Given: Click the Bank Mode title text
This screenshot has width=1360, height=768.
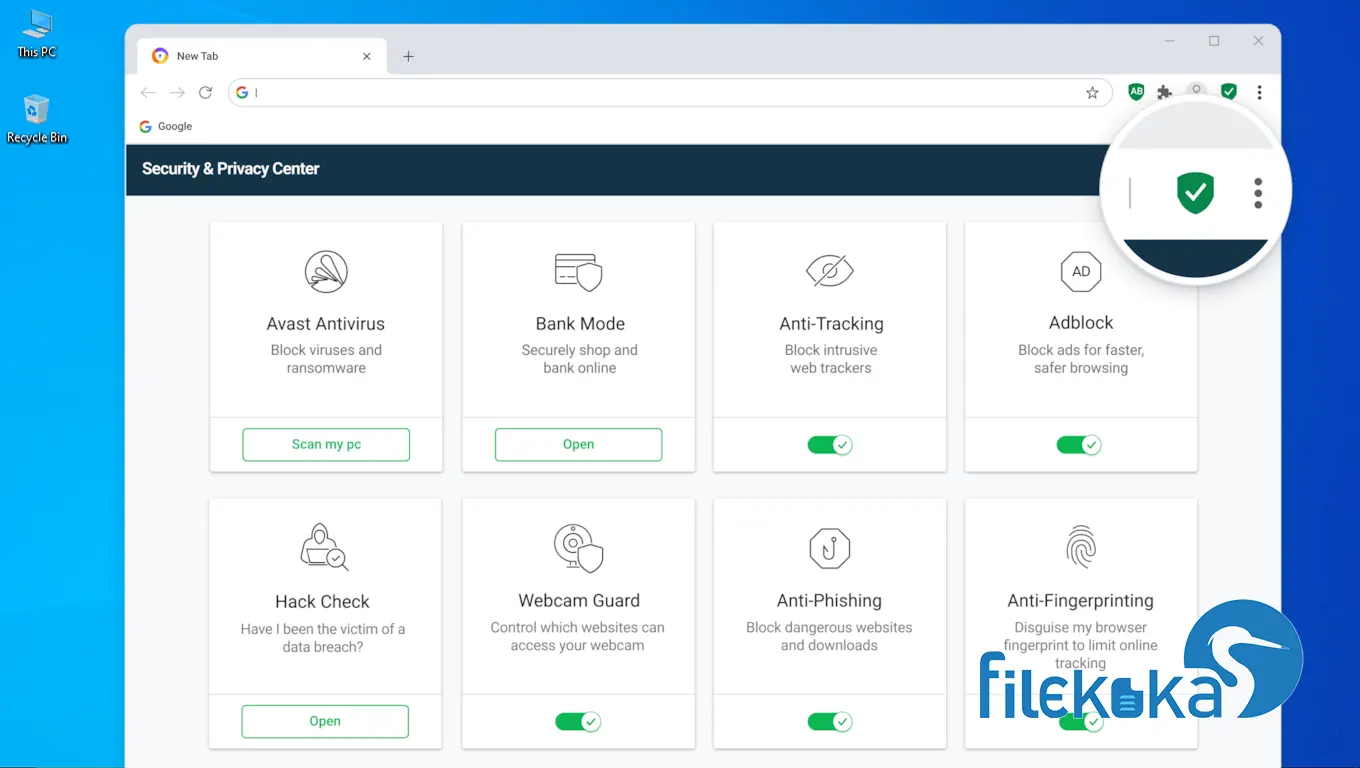Looking at the screenshot, I should [x=580, y=324].
